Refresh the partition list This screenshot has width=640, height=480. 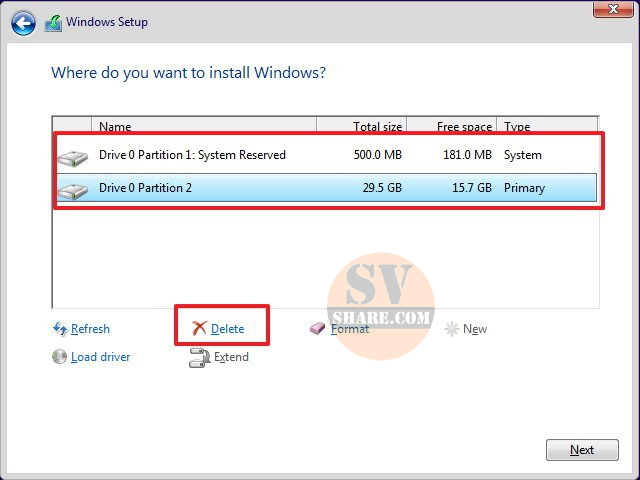[90, 329]
